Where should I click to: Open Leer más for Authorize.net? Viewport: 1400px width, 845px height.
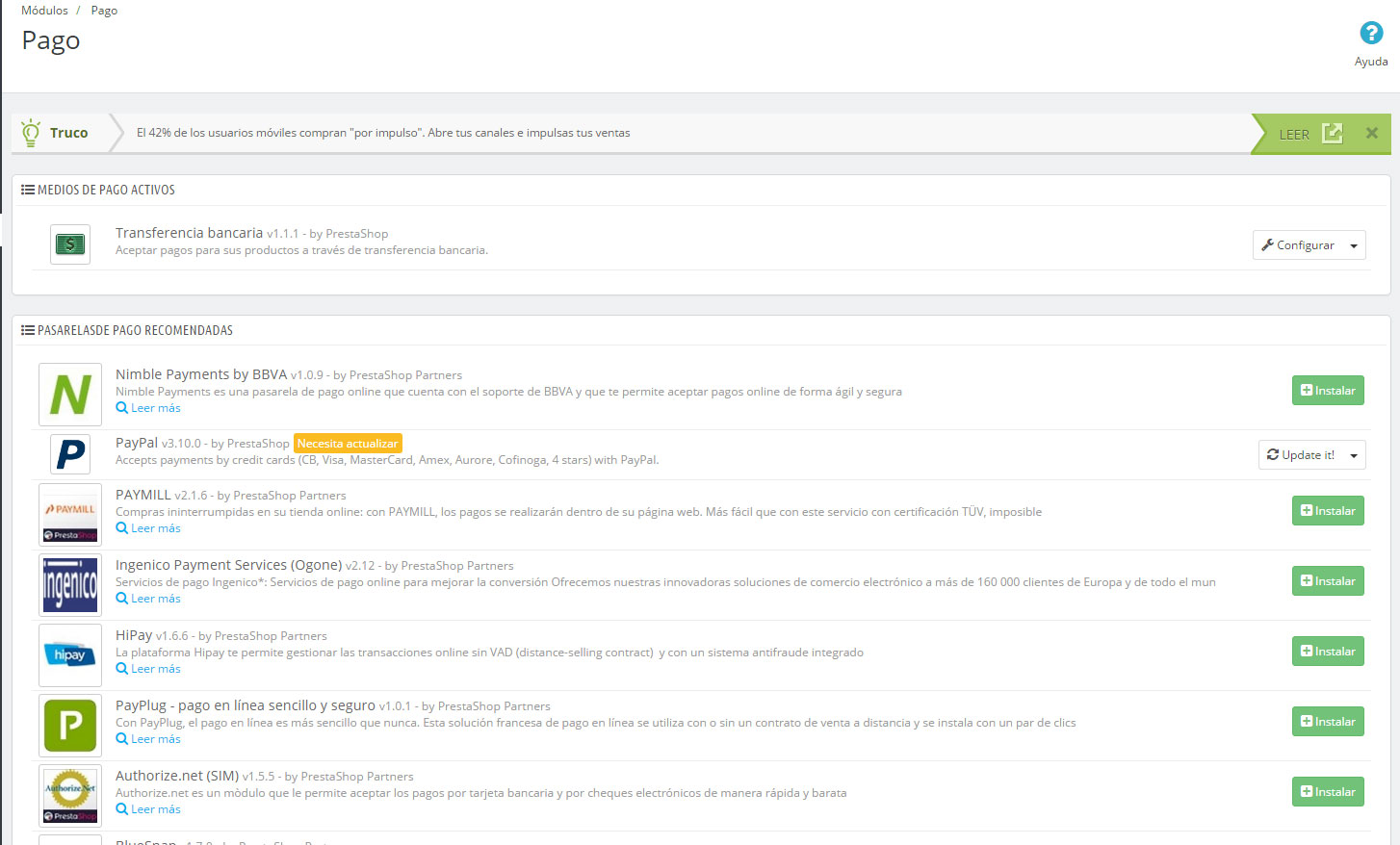[x=156, y=809]
